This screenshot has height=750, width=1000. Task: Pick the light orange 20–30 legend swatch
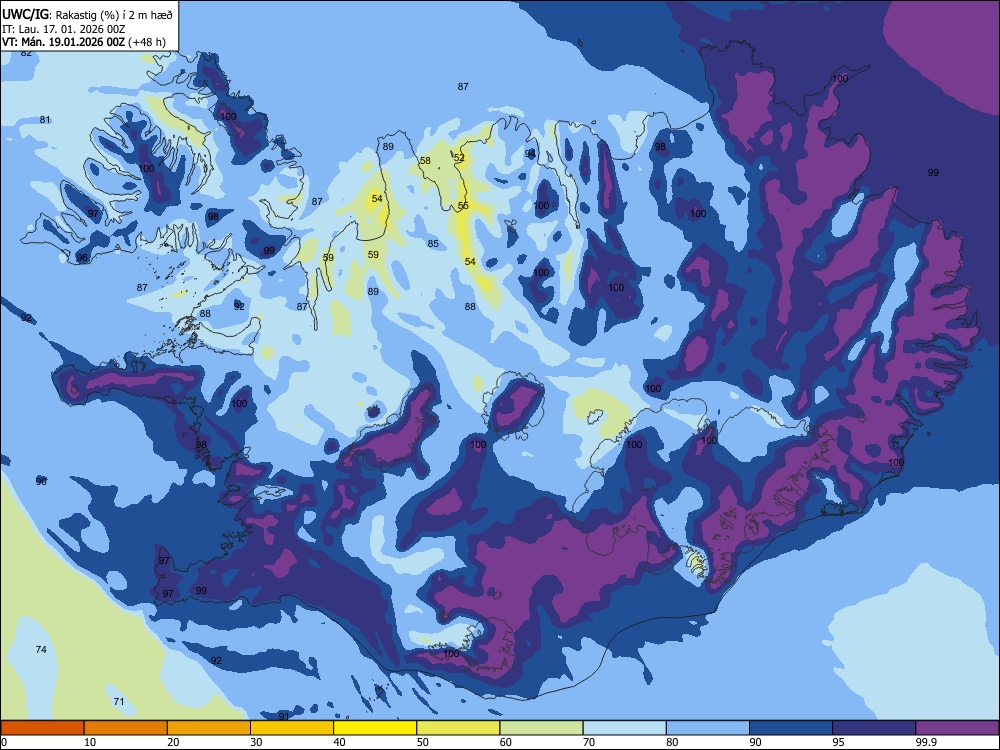209,728
